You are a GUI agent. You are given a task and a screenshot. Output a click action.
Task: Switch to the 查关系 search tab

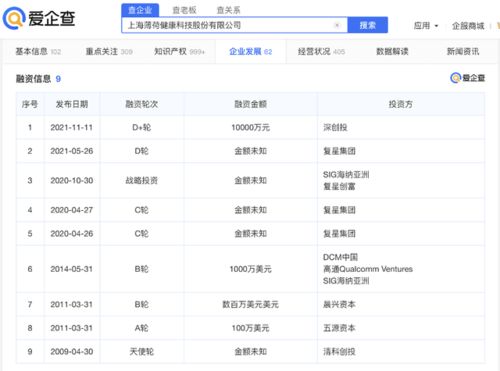228,10
